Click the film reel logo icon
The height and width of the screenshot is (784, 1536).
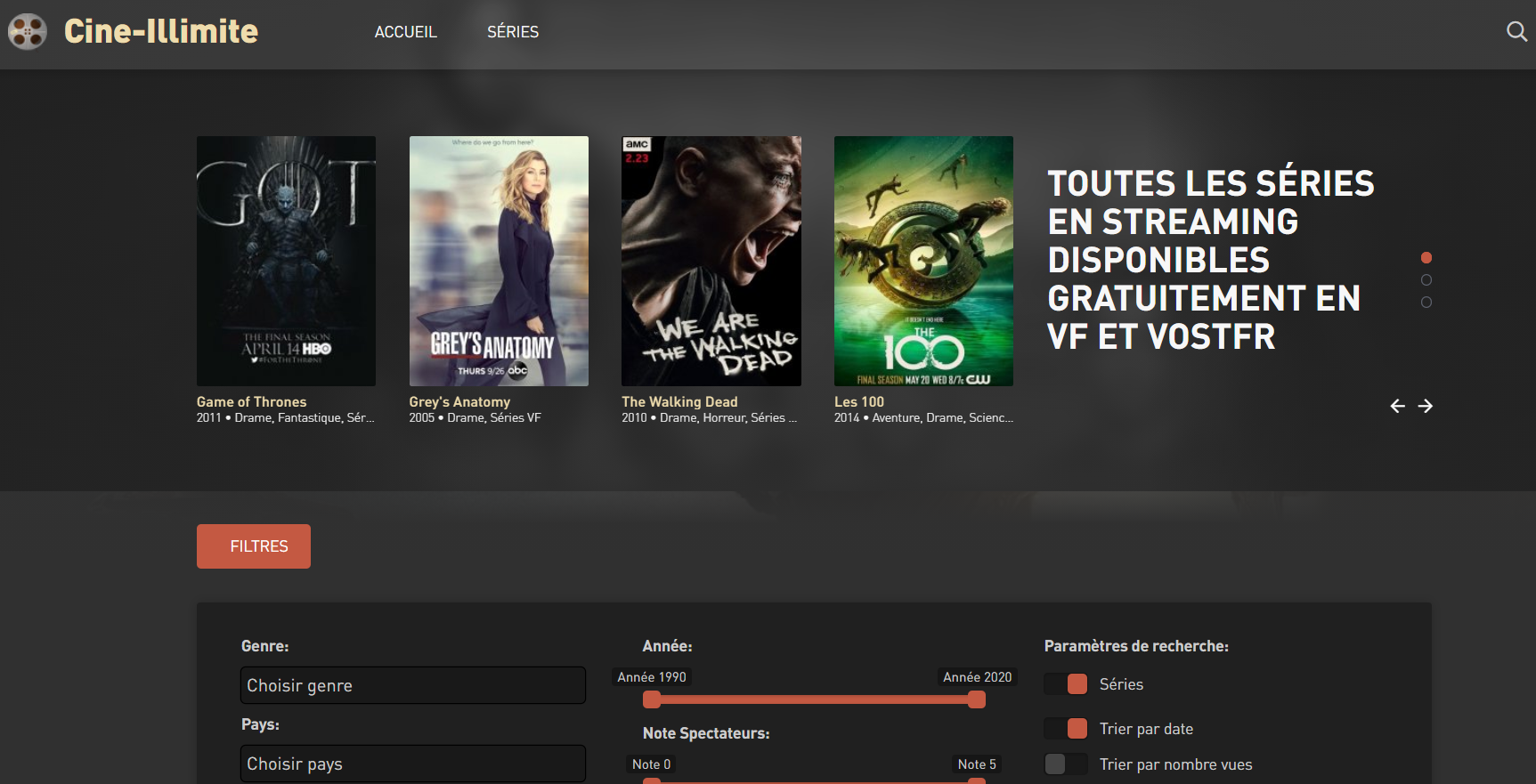28,32
